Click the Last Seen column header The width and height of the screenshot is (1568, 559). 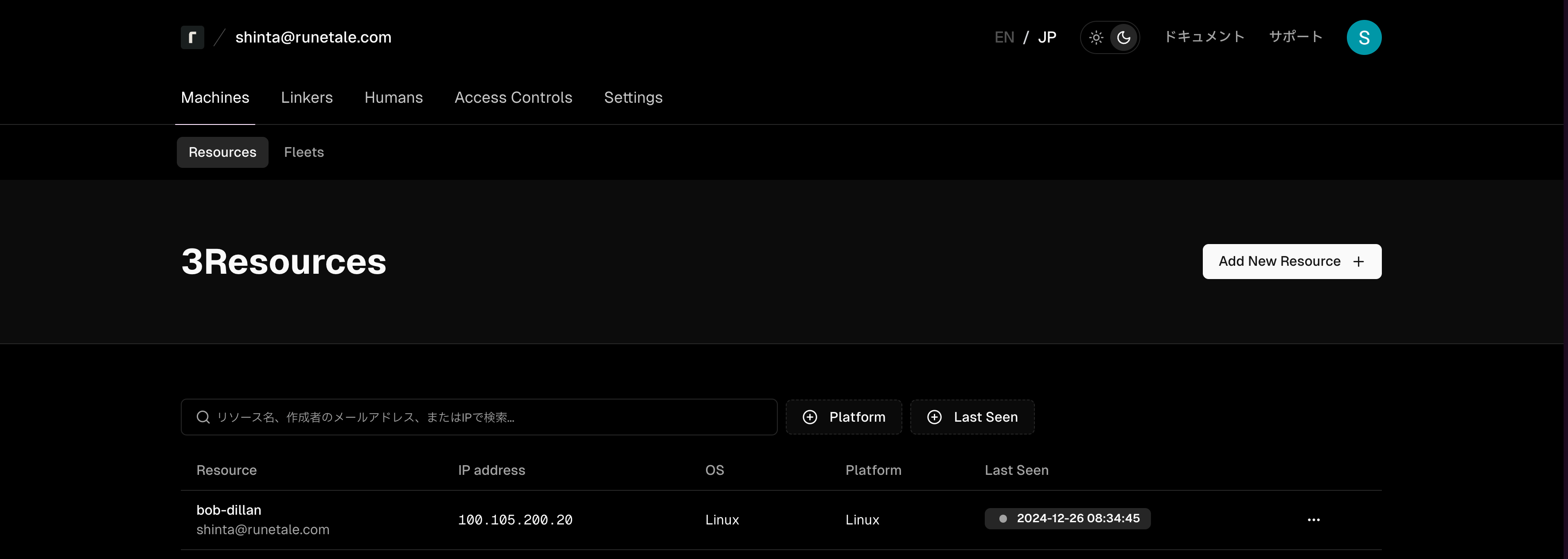click(x=1017, y=470)
